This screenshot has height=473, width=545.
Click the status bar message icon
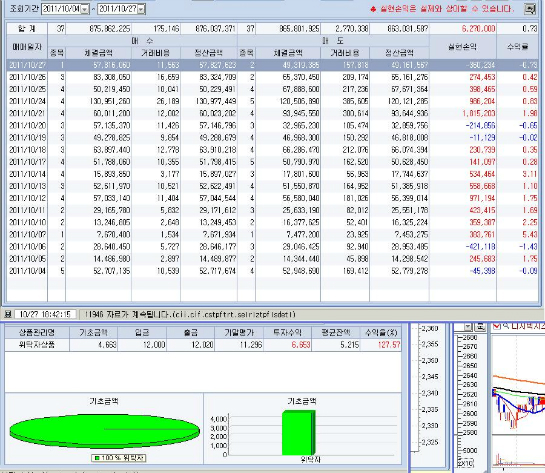pyautogui.click(x=8, y=315)
